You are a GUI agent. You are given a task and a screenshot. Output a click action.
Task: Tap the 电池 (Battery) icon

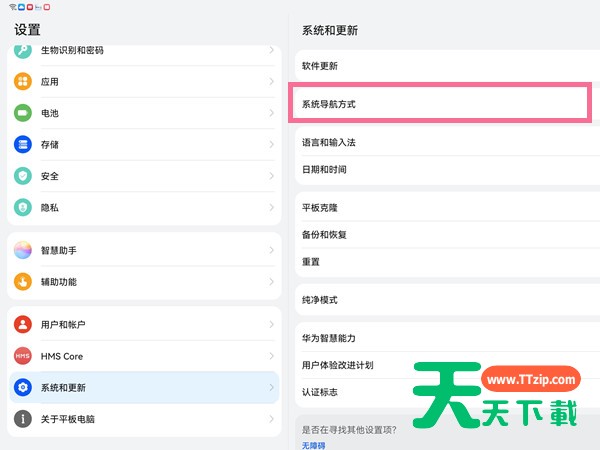[x=23, y=113]
